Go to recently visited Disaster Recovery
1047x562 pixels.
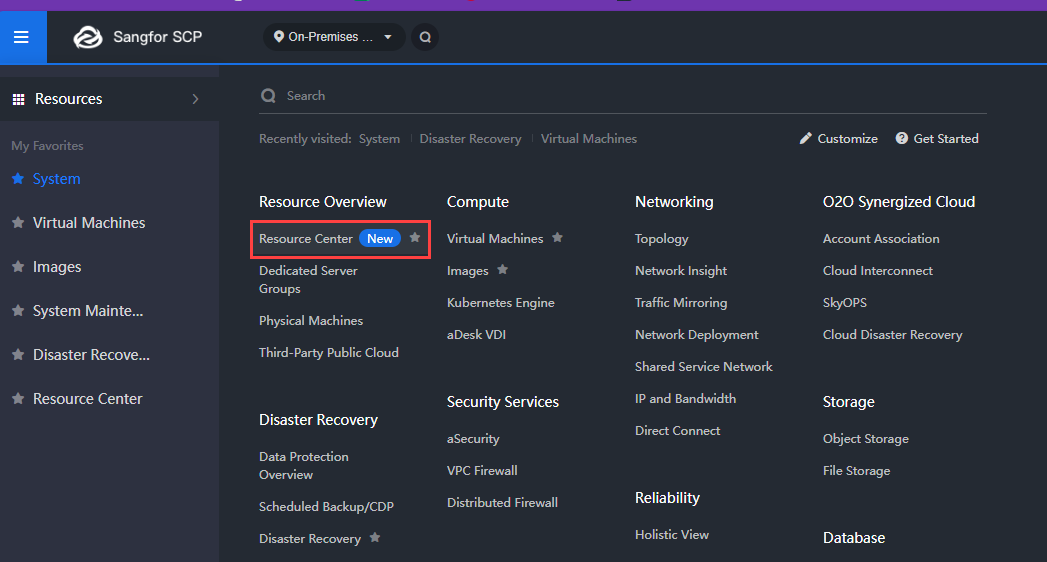pos(470,139)
